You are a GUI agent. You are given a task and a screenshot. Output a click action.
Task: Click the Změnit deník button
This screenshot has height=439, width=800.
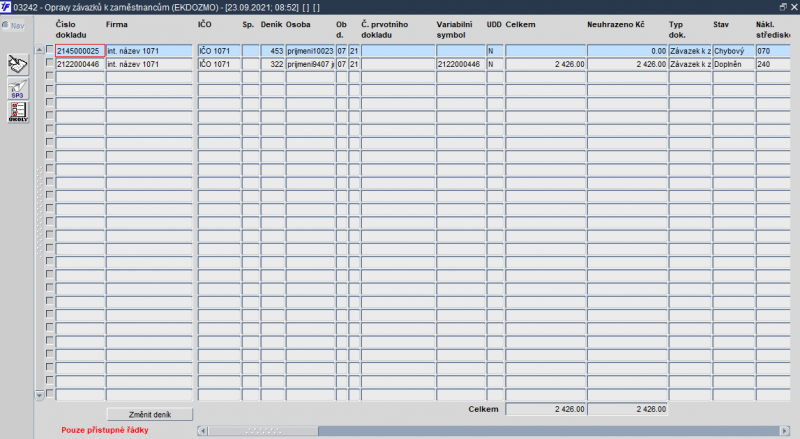click(x=149, y=414)
